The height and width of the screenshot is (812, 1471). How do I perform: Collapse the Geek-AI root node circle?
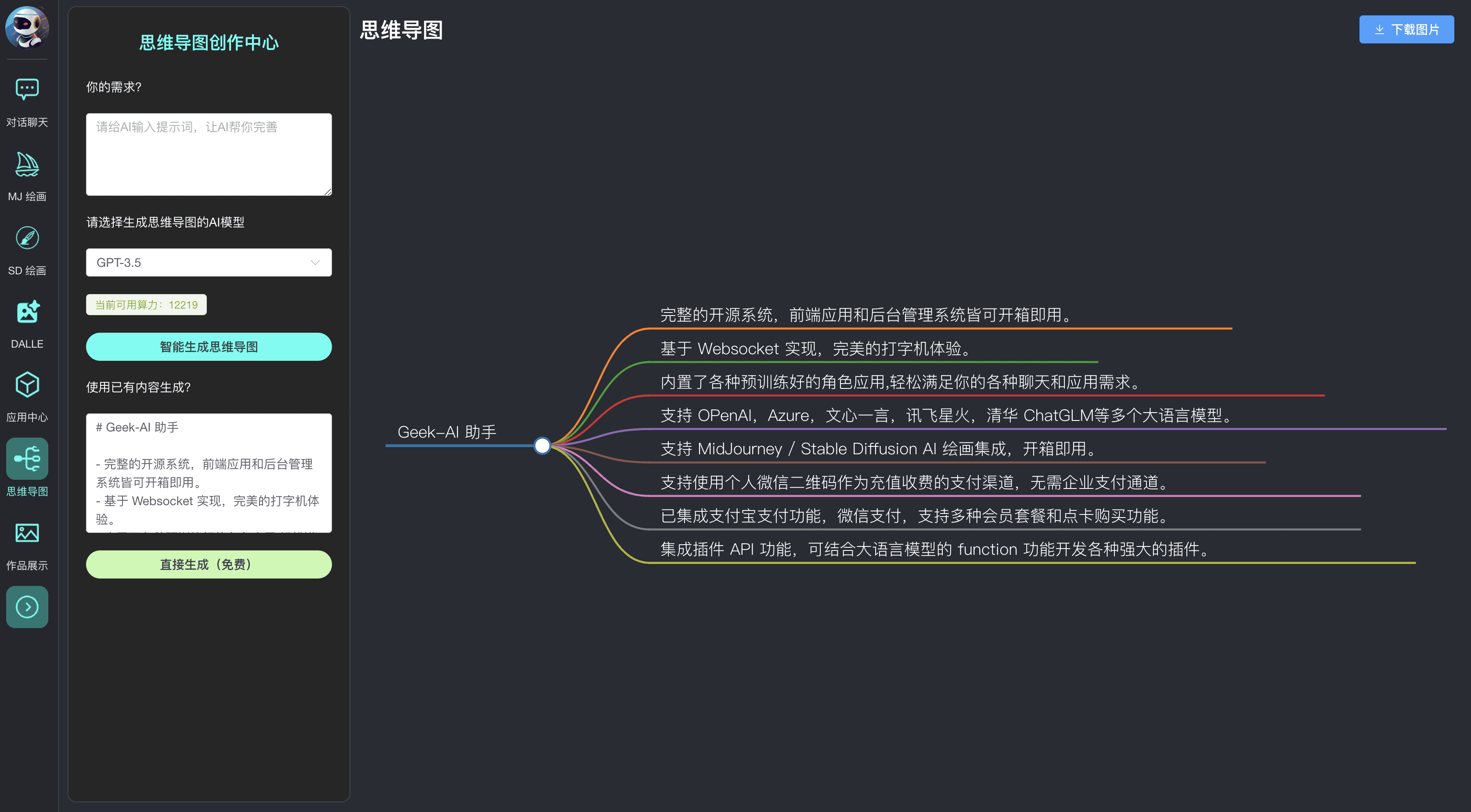[542, 446]
